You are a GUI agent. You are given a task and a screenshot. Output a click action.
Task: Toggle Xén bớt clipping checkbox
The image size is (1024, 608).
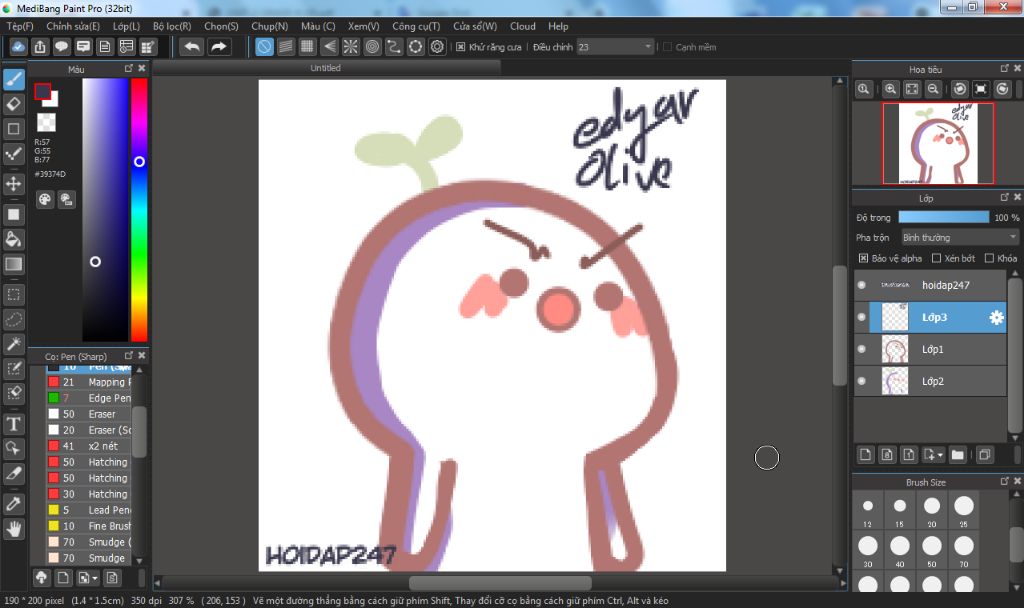click(x=936, y=258)
